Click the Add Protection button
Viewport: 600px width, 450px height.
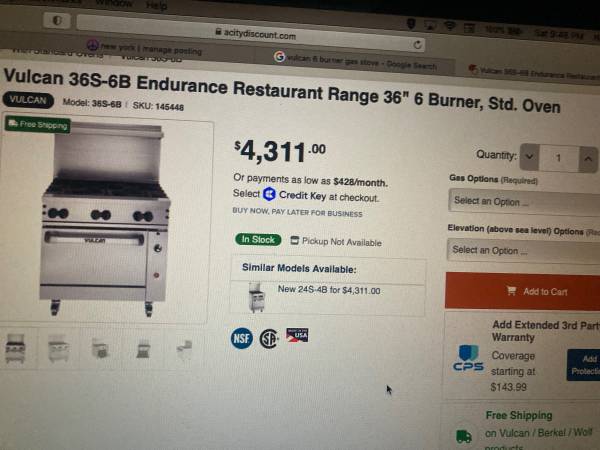tap(584, 365)
